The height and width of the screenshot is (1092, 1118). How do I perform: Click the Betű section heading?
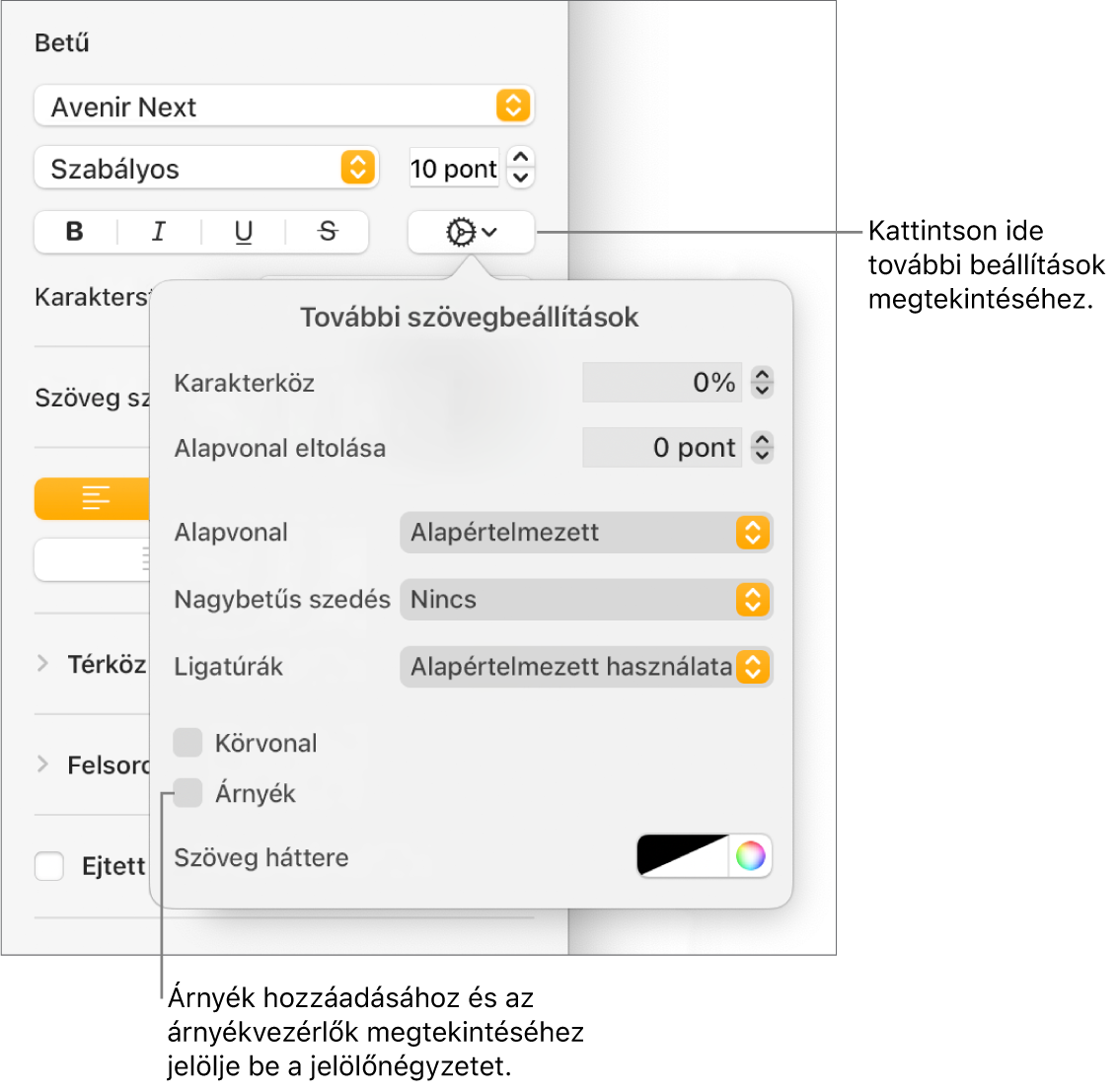62,42
